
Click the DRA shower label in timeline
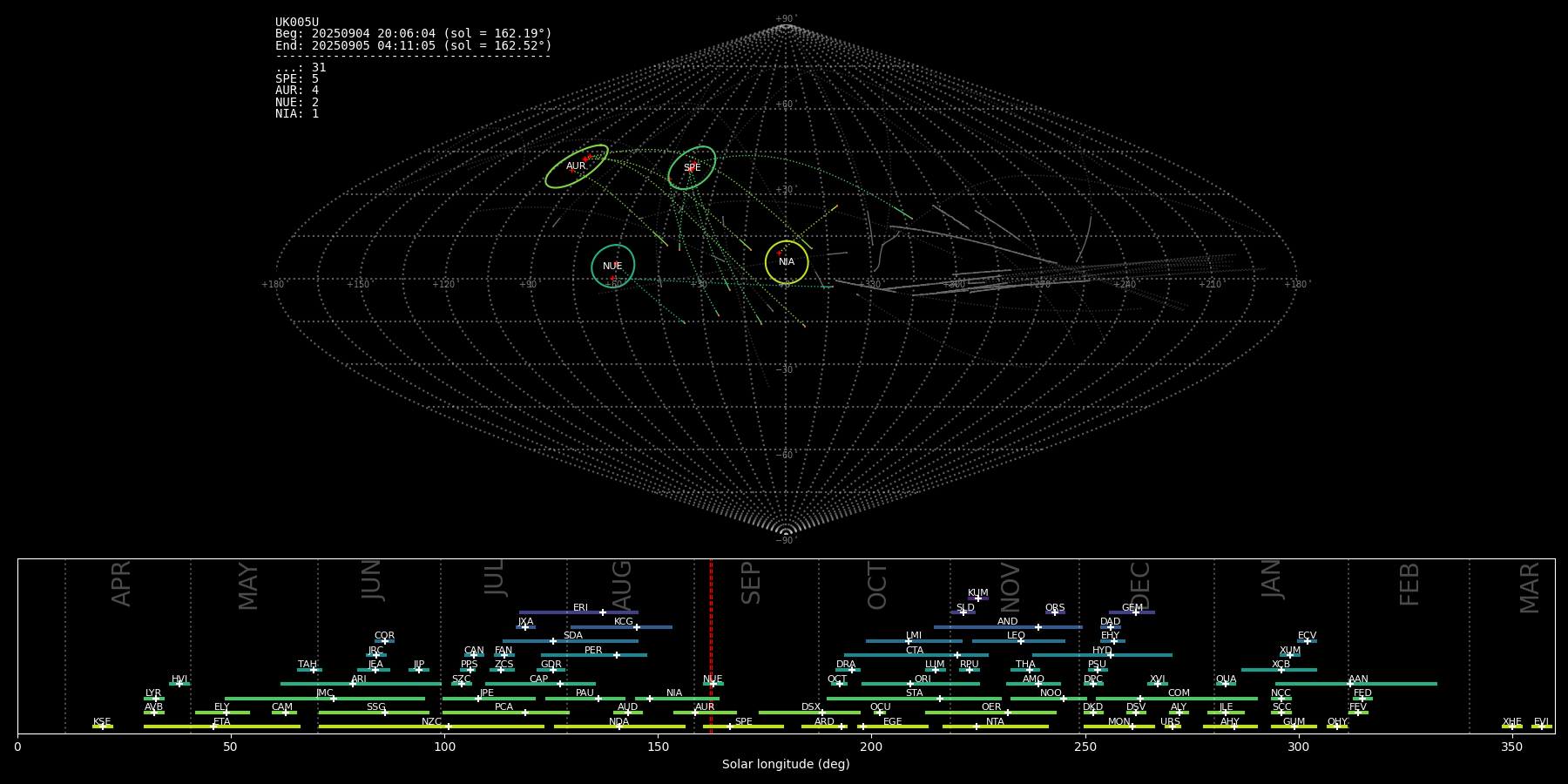click(846, 665)
